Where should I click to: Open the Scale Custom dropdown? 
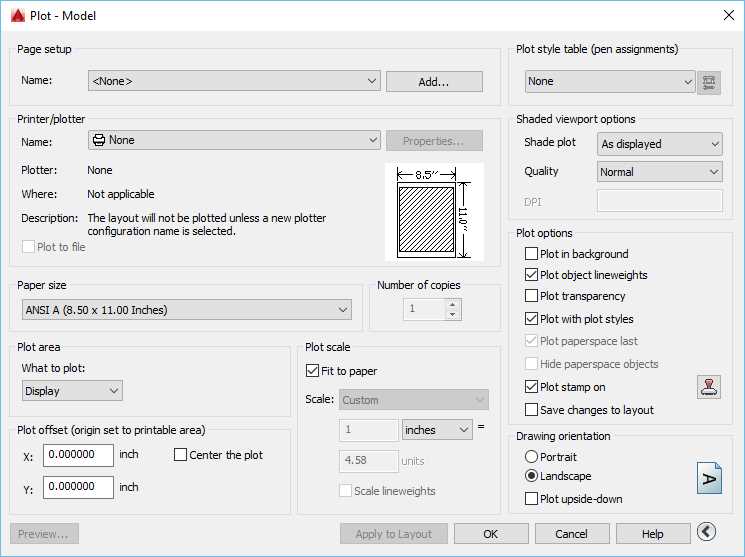pyautogui.click(x=414, y=400)
